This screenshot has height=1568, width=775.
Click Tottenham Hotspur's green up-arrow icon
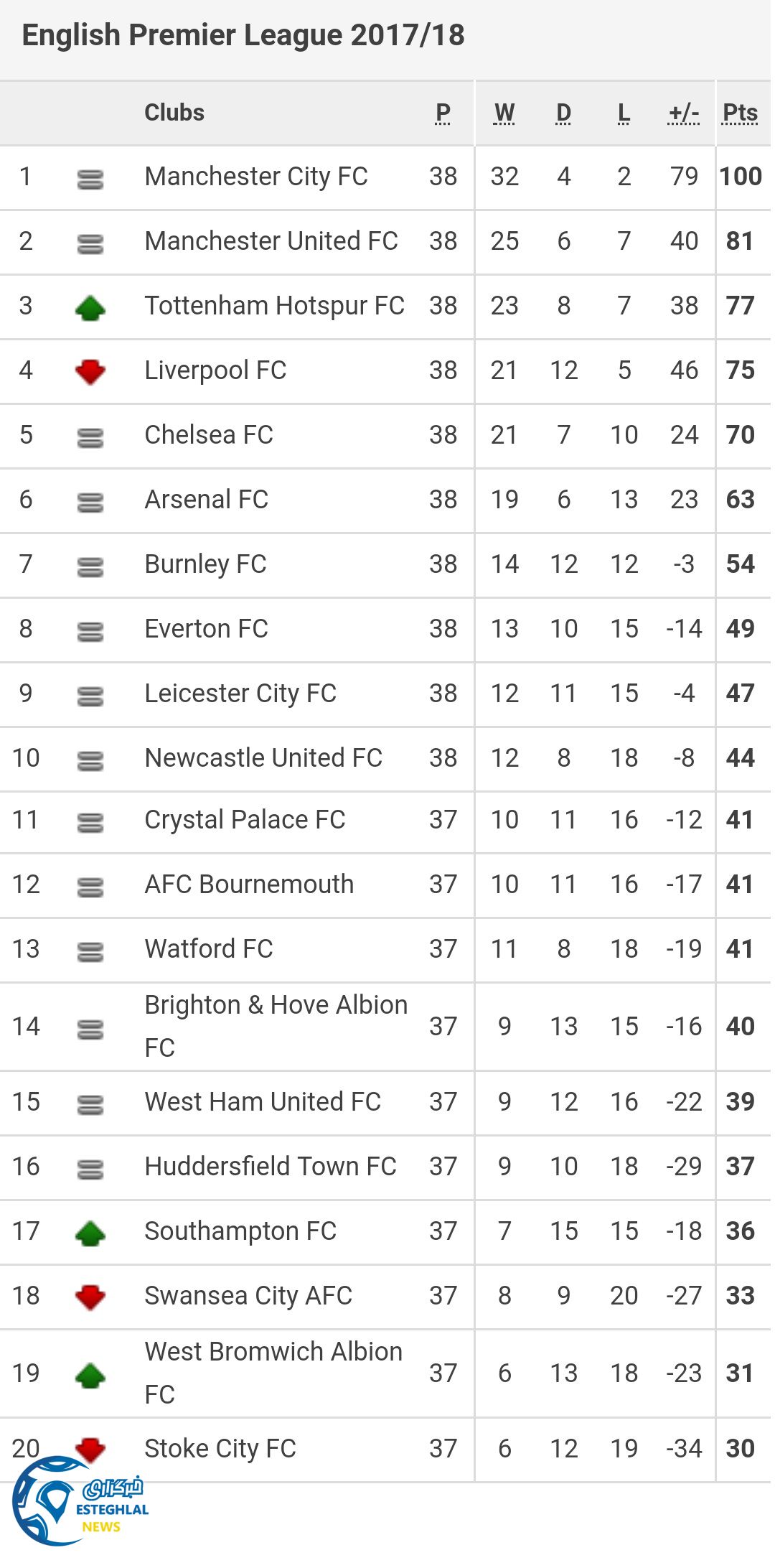click(x=90, y=308)
